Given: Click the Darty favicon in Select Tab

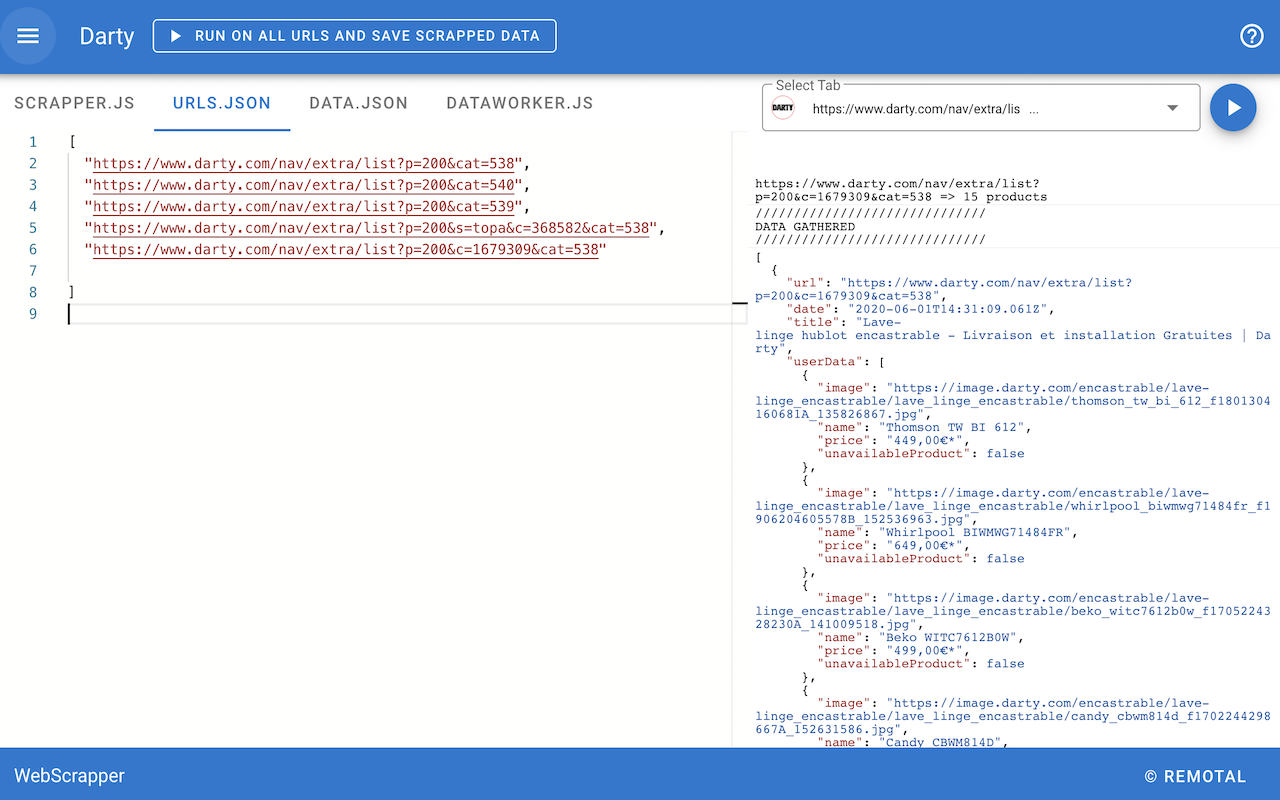Looking at the screenshot, I should [783, 108].
